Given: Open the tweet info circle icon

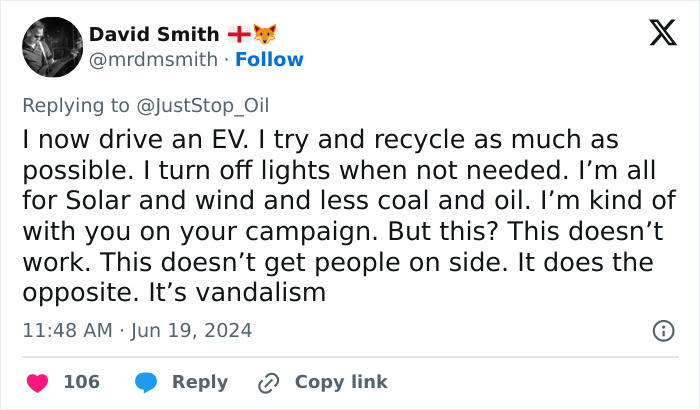Looking at the screenshot, I should 662,330.
